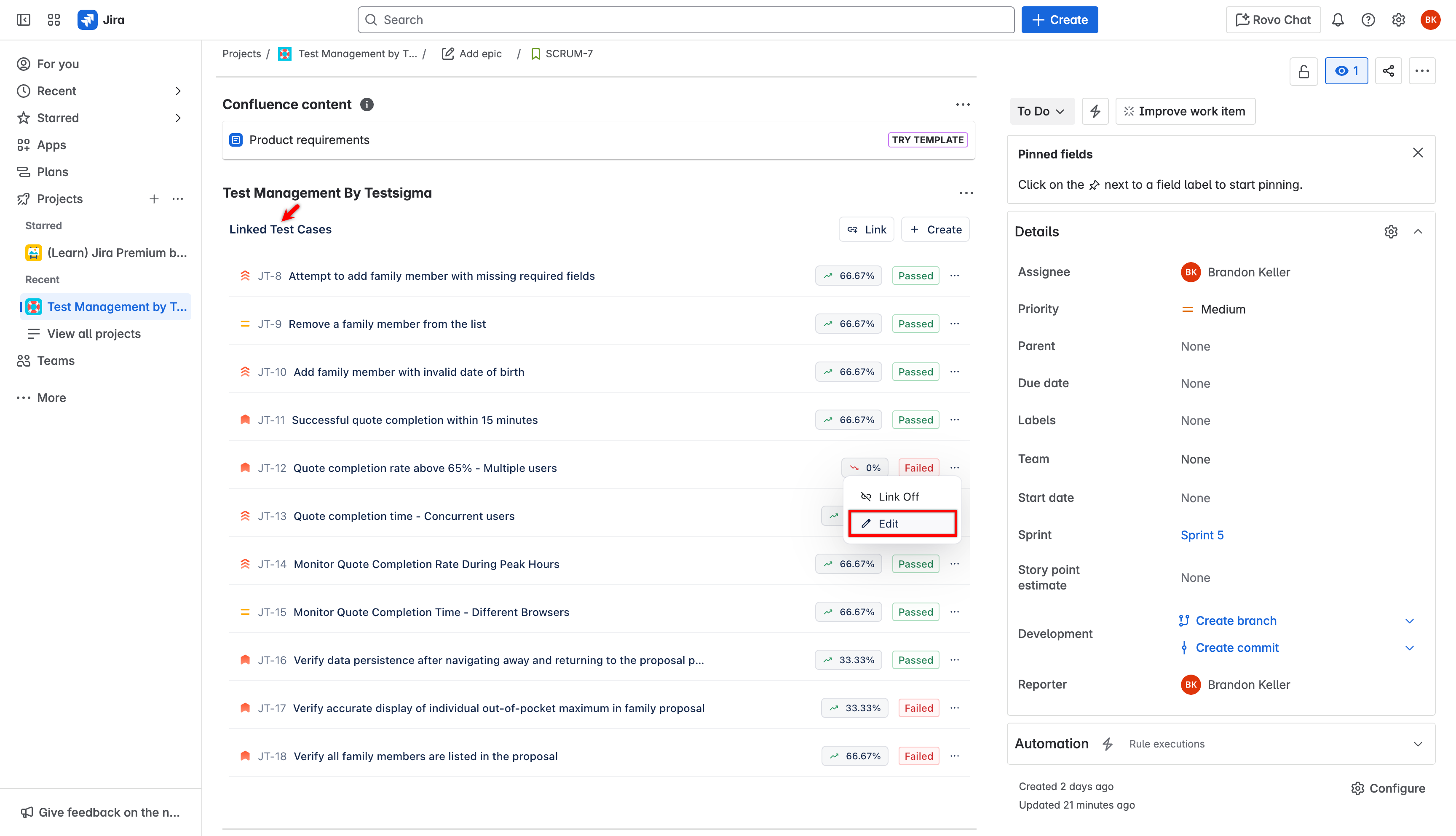Open the app switcher grid
Screen dimensions: 1456x836
pyautogui.click(x=54, y=20)
